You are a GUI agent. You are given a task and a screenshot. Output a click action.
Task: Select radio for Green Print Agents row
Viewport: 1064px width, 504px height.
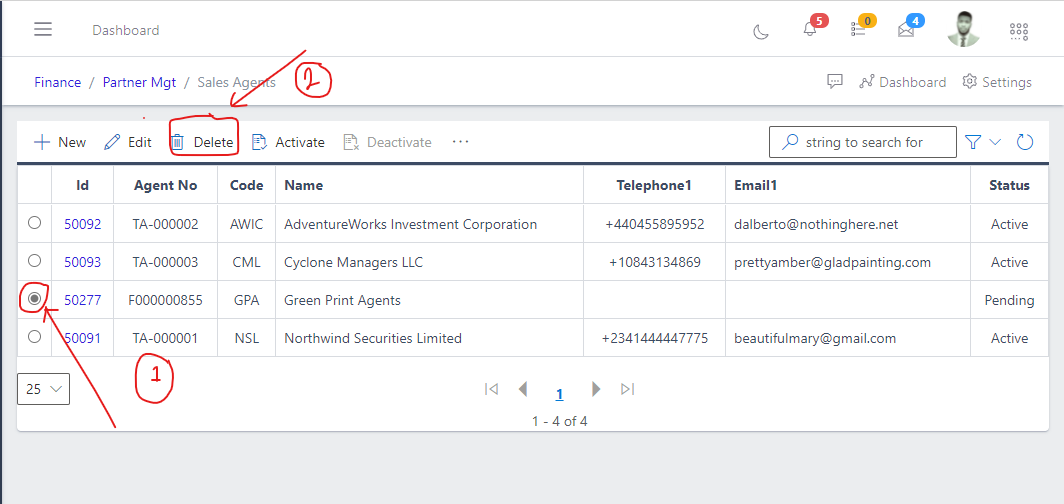tap(34, 298)
